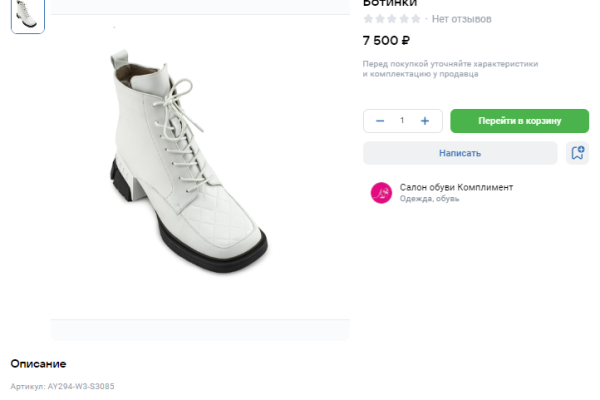
Task: Click the "Написать" message seller button
Action: click(x=460, y=153)
